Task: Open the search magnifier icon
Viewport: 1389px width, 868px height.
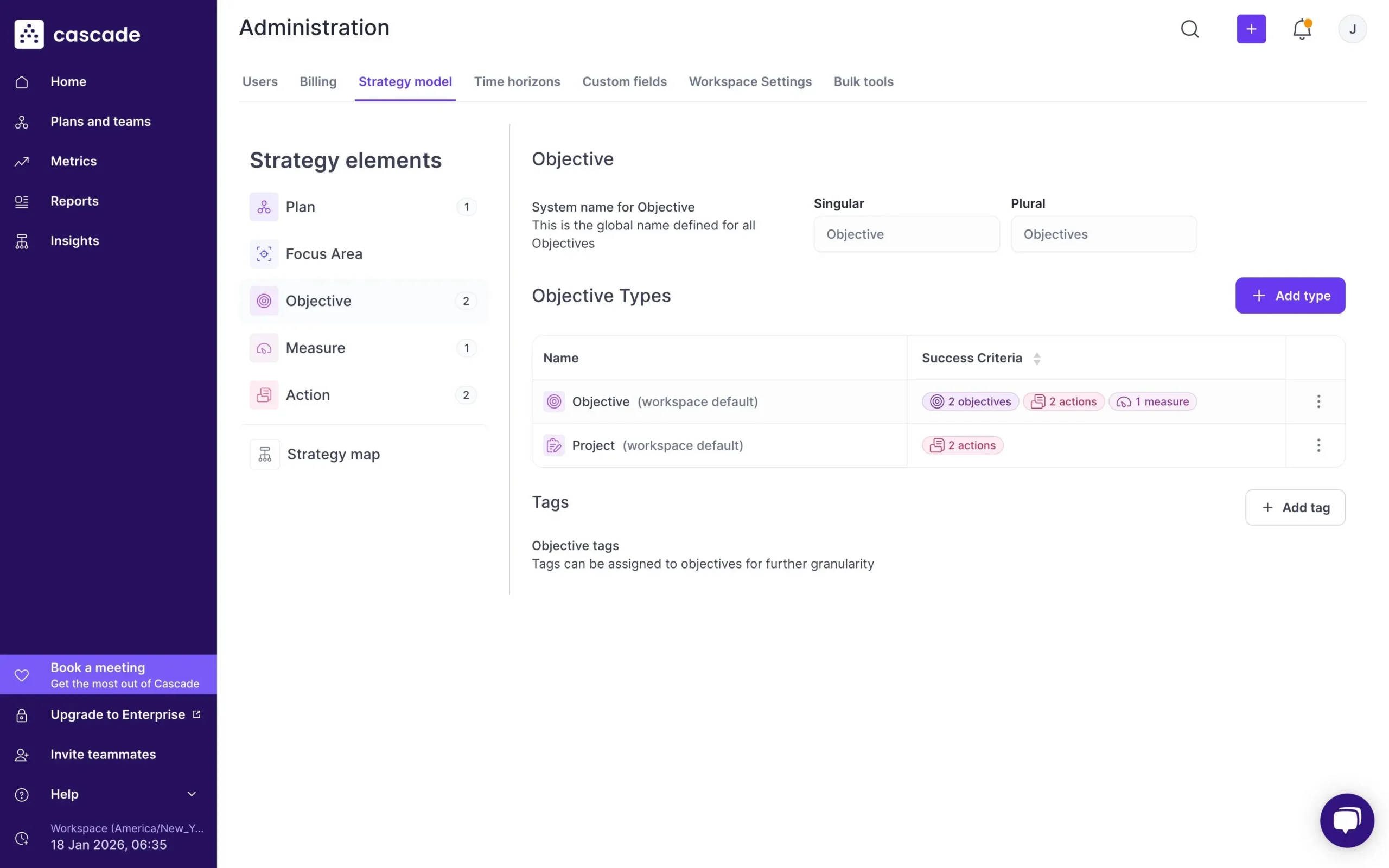Action: pyautogui.click(x=1189, y=29)
